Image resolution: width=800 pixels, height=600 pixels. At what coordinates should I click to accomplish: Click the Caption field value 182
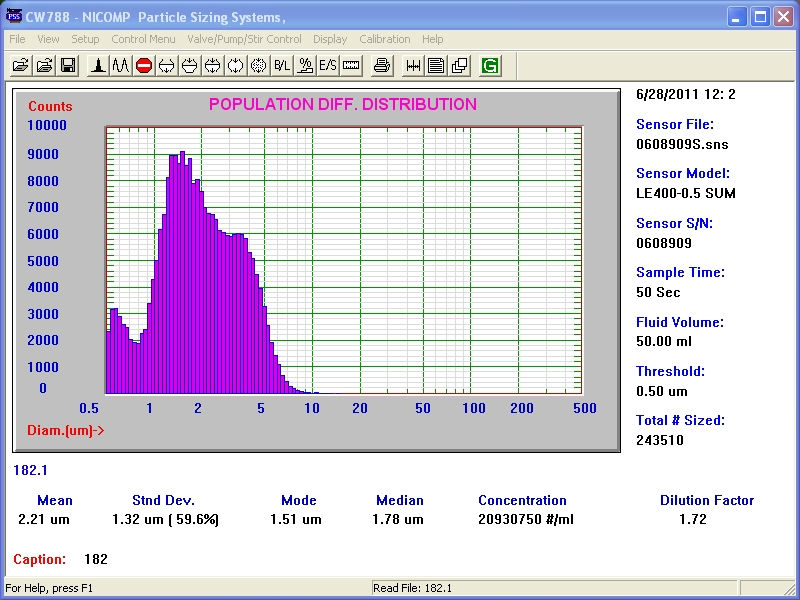[x=95, y=559]
